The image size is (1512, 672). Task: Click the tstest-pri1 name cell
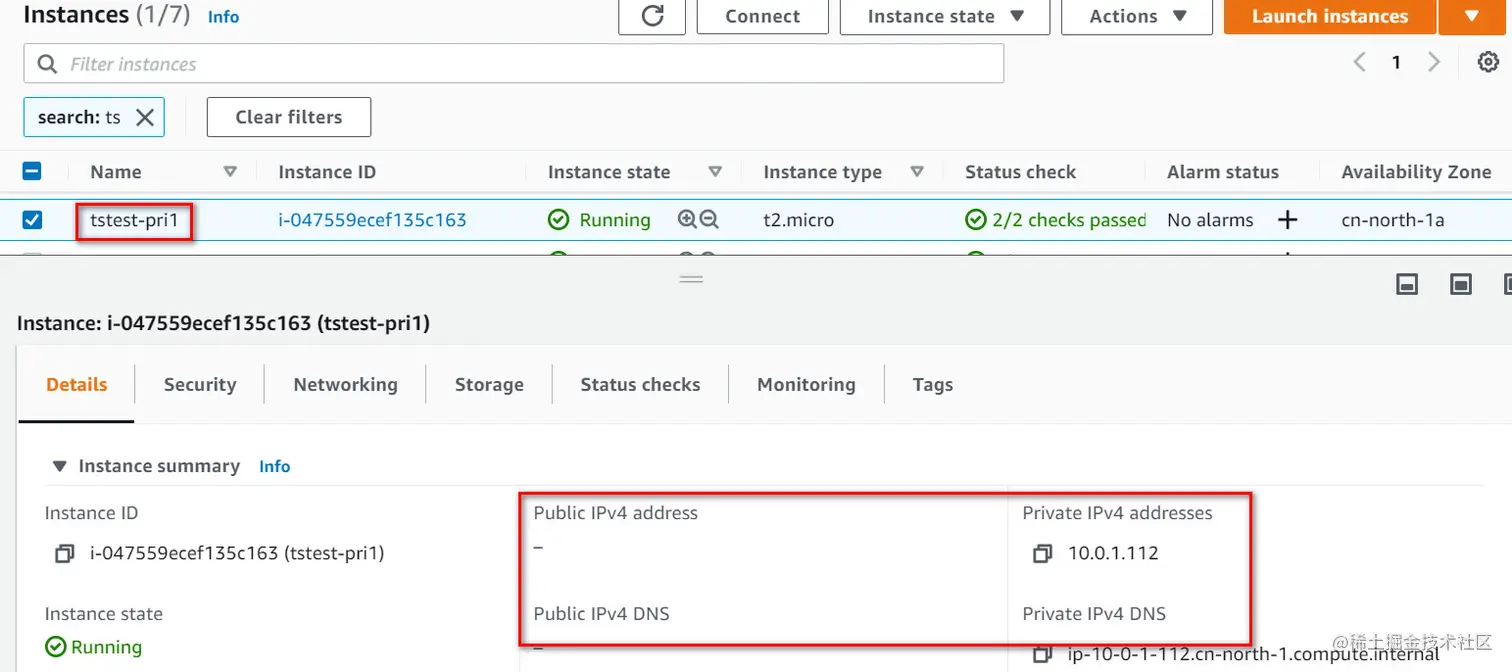tap(135, 220)
